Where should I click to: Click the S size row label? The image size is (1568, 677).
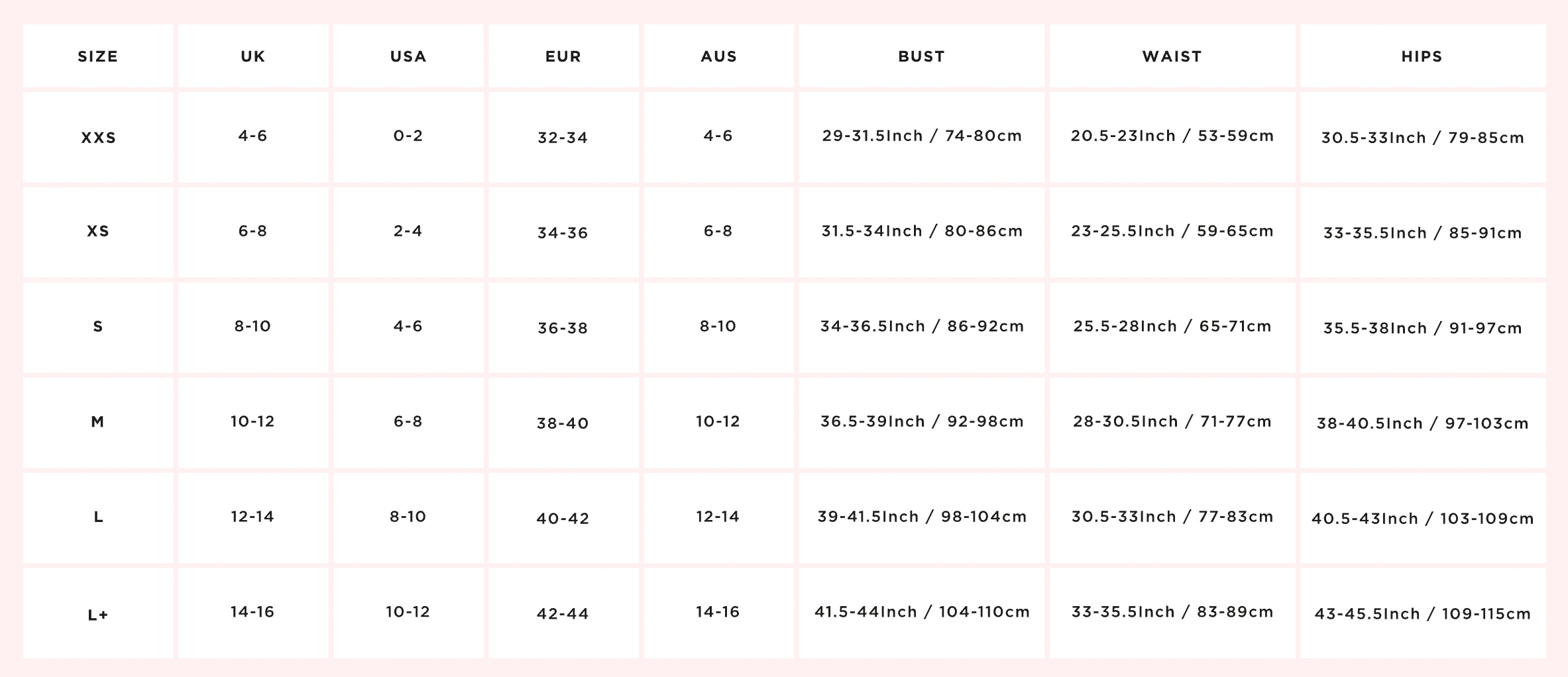[98, 327]
